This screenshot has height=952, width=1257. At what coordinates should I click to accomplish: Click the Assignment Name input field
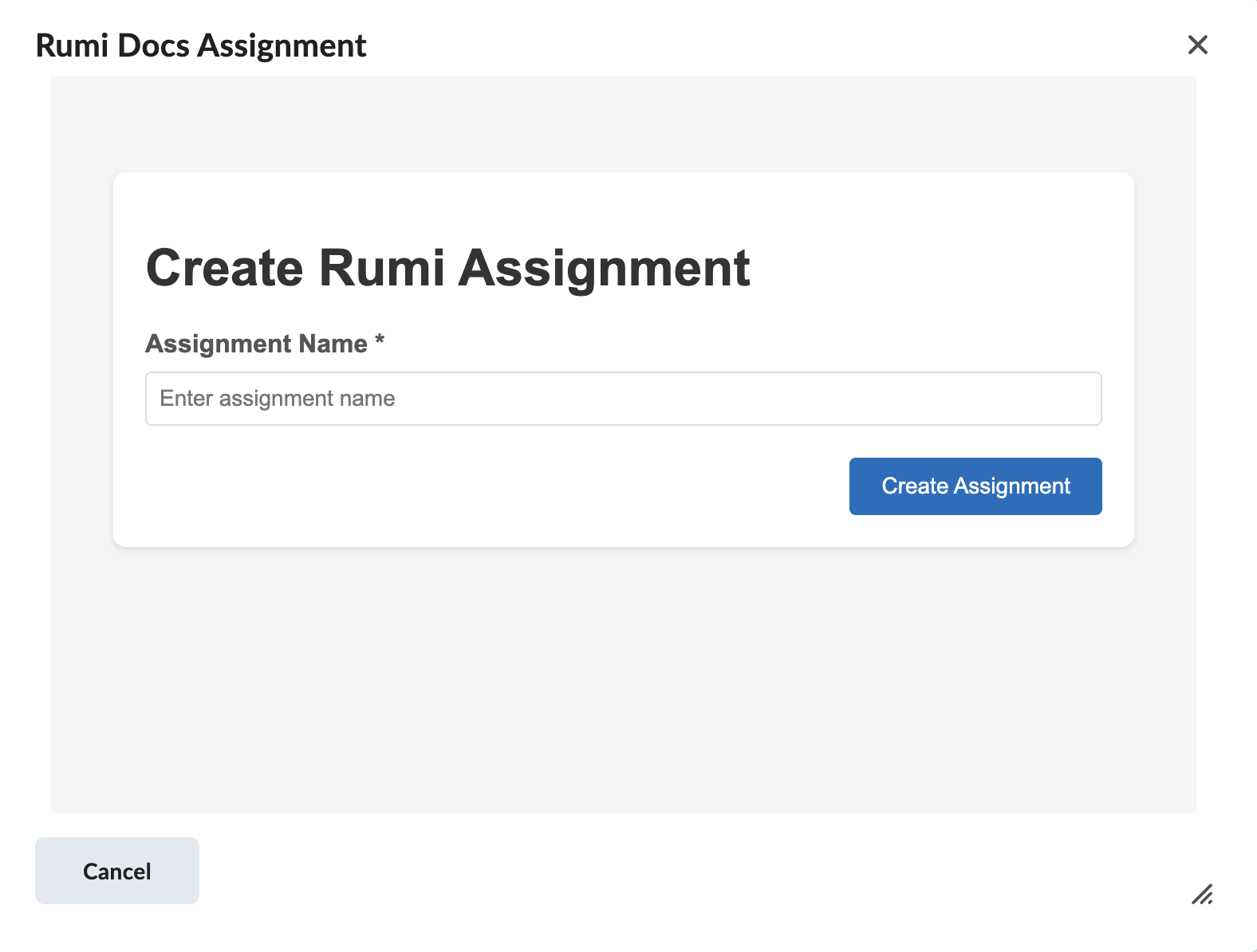623,399
